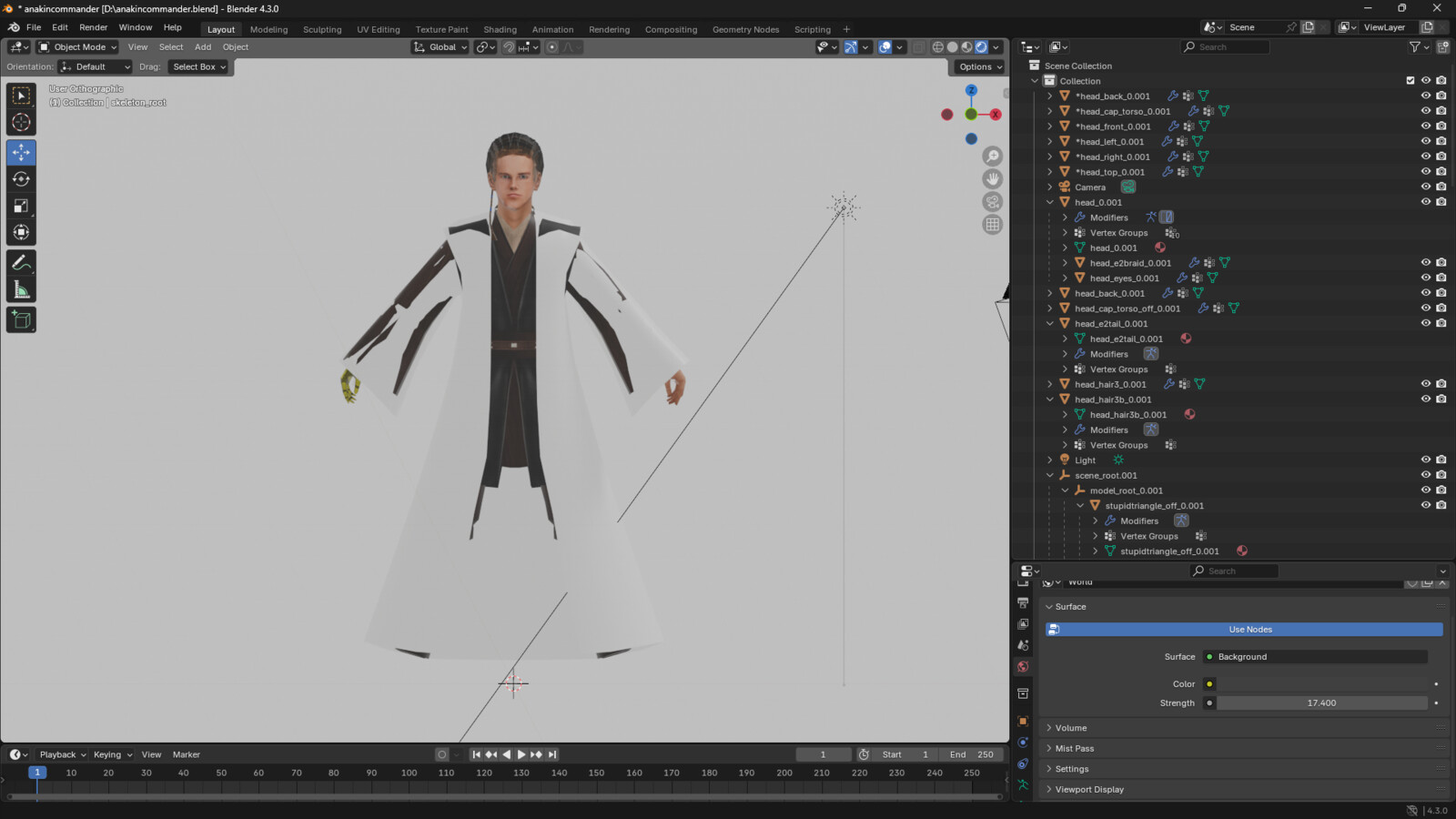1456x819 pixels.
Task: Toggle camera view icon in viewport
Action: pos(993,202)
